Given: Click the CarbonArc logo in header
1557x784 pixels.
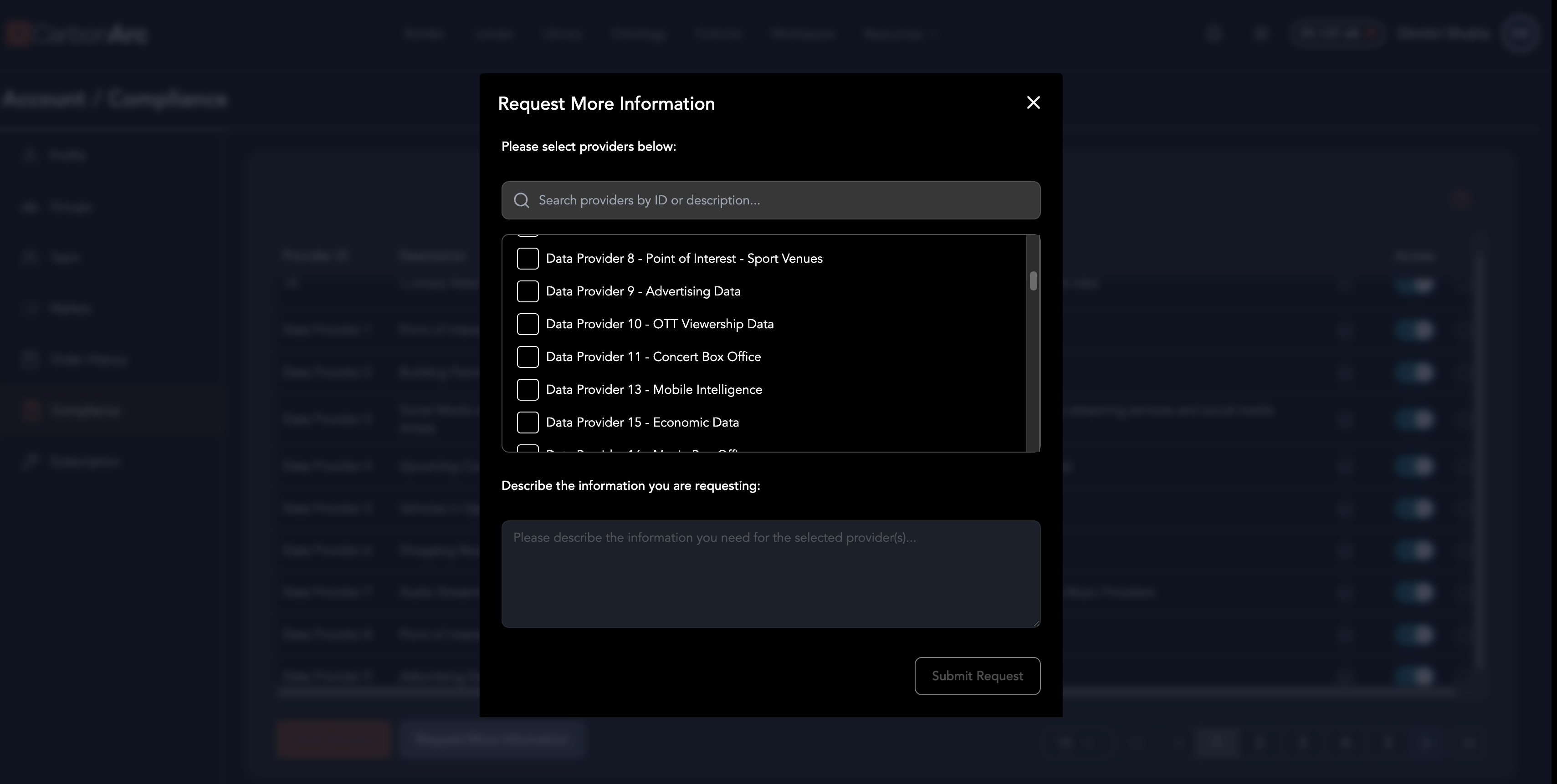Looking at the screenshot, I should coord(77,34).
